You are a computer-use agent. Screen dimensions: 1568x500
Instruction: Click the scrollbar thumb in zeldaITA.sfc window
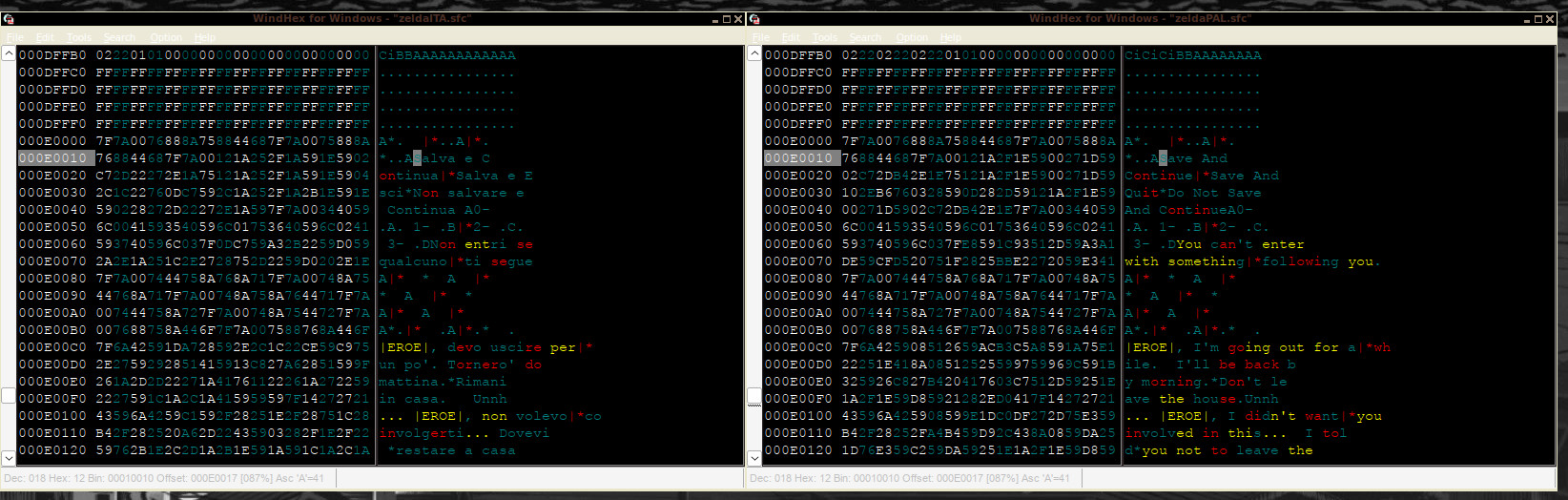[x=9, y=396]
